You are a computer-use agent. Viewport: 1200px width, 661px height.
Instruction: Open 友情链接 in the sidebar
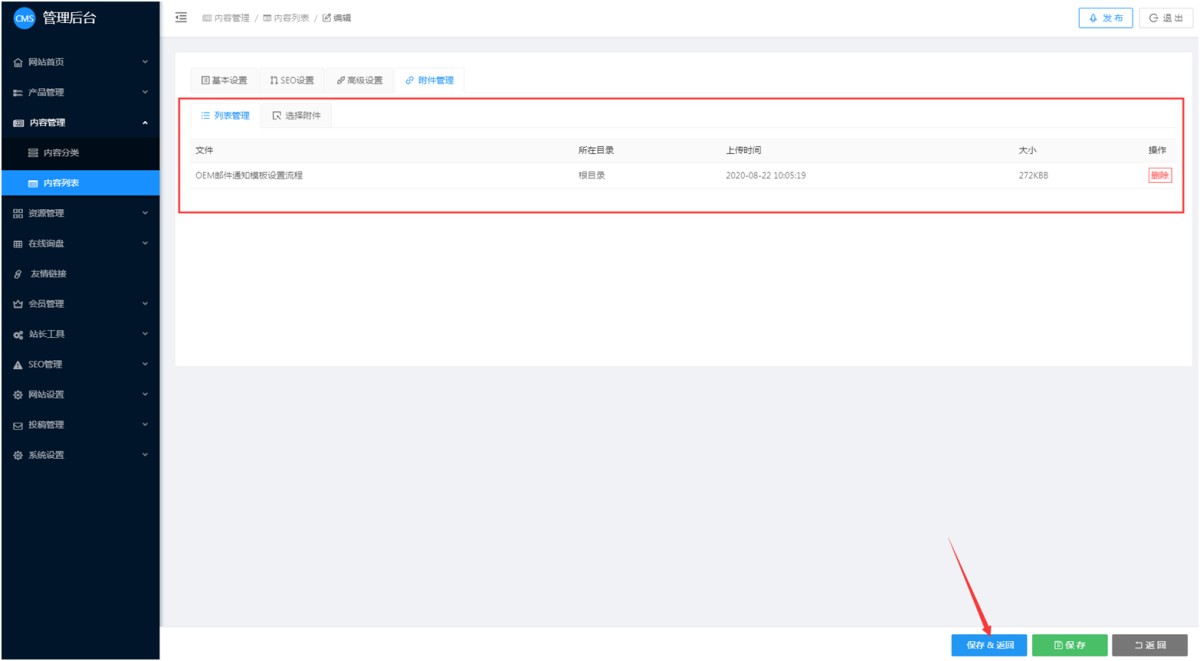pyautogui.click(x=80, y=274)
